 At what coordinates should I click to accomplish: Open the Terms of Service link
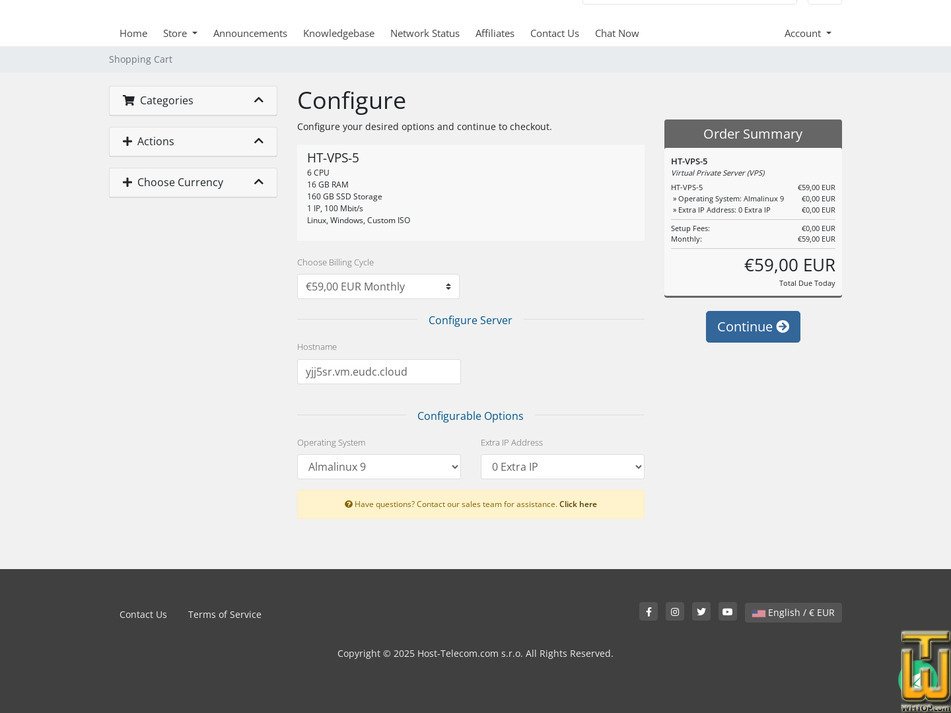[224, 614]
